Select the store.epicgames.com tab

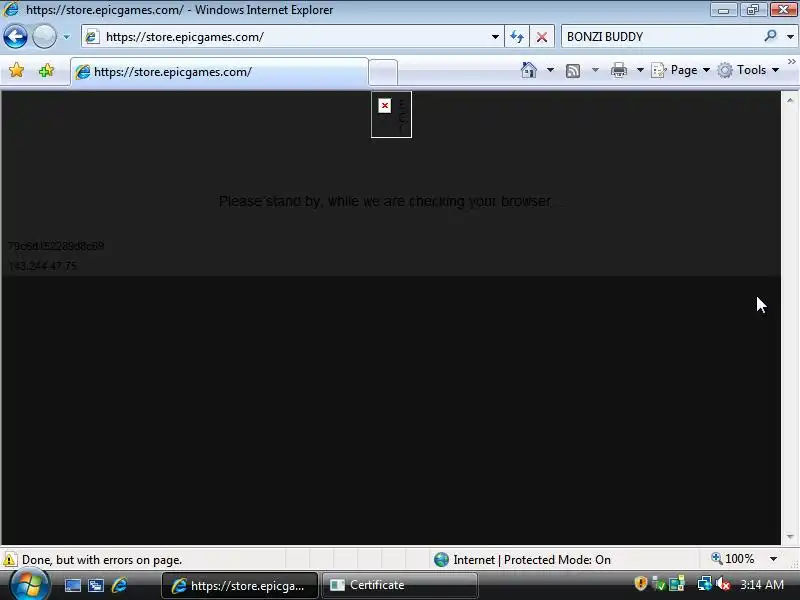pos(219,72)
